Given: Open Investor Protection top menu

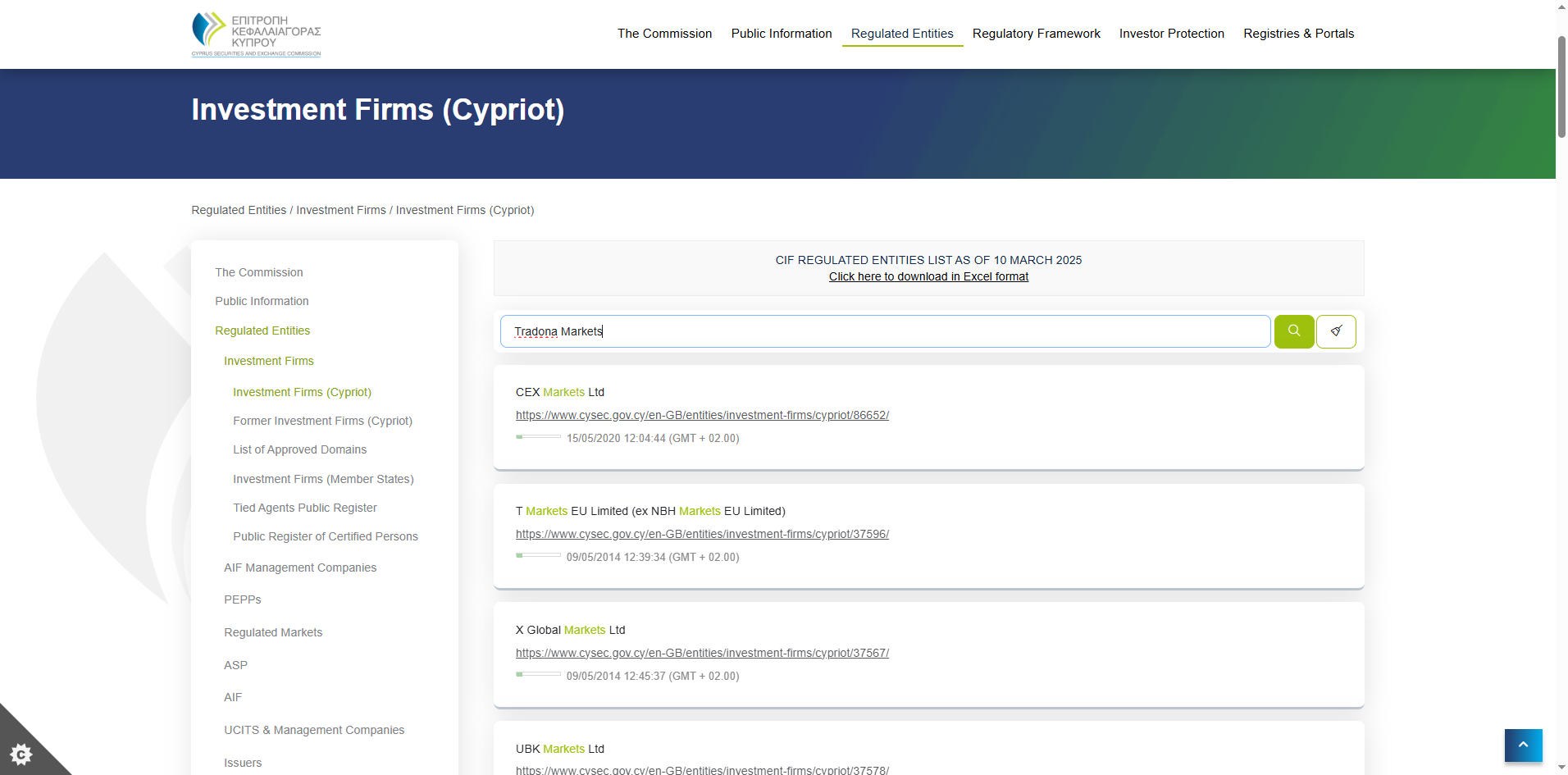Looking at the screenshot, I should point(1171,34).
